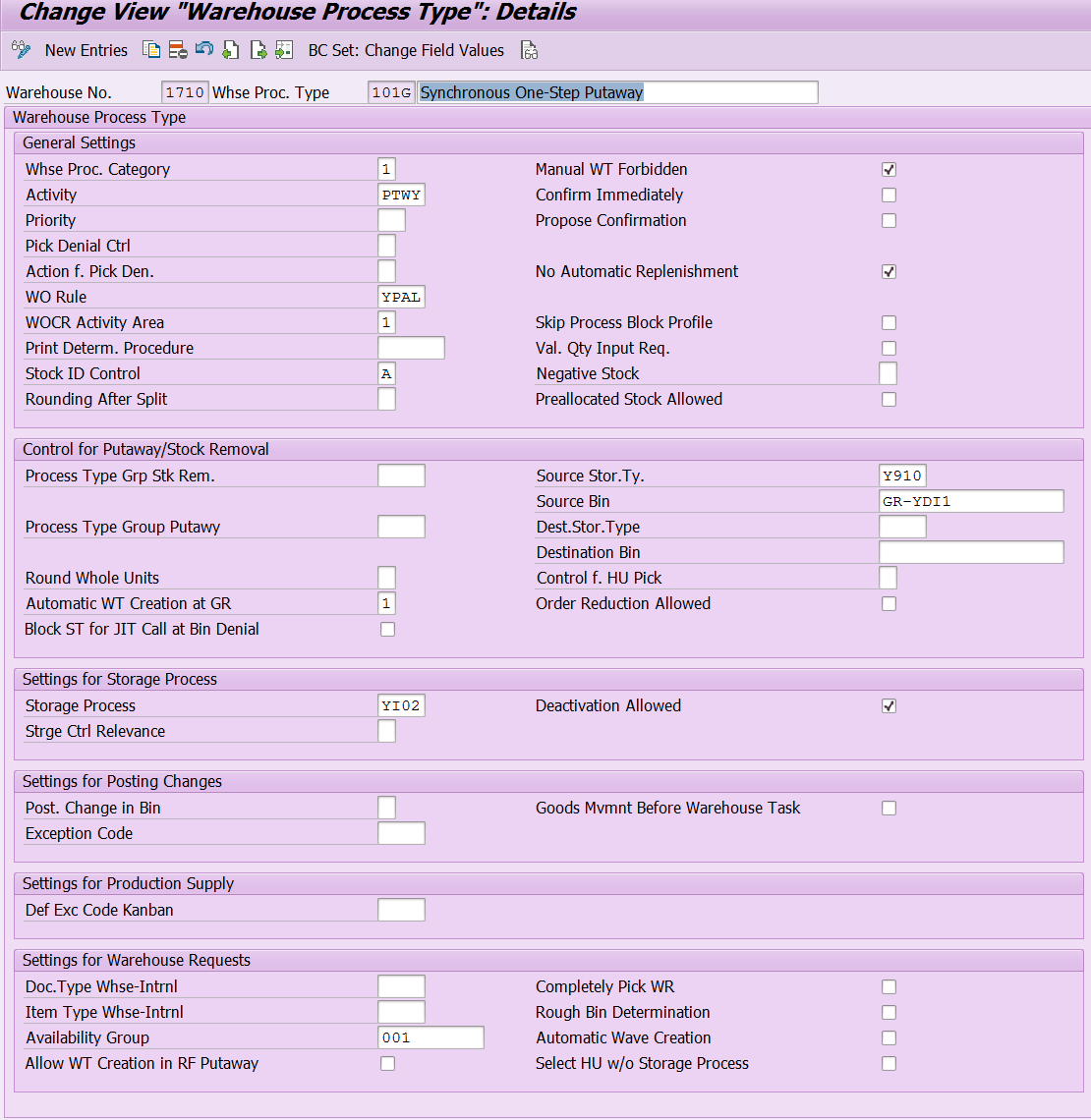Uncheck the Manual WT Forbidden checkbox
1091x1120 pixels.
889,170
